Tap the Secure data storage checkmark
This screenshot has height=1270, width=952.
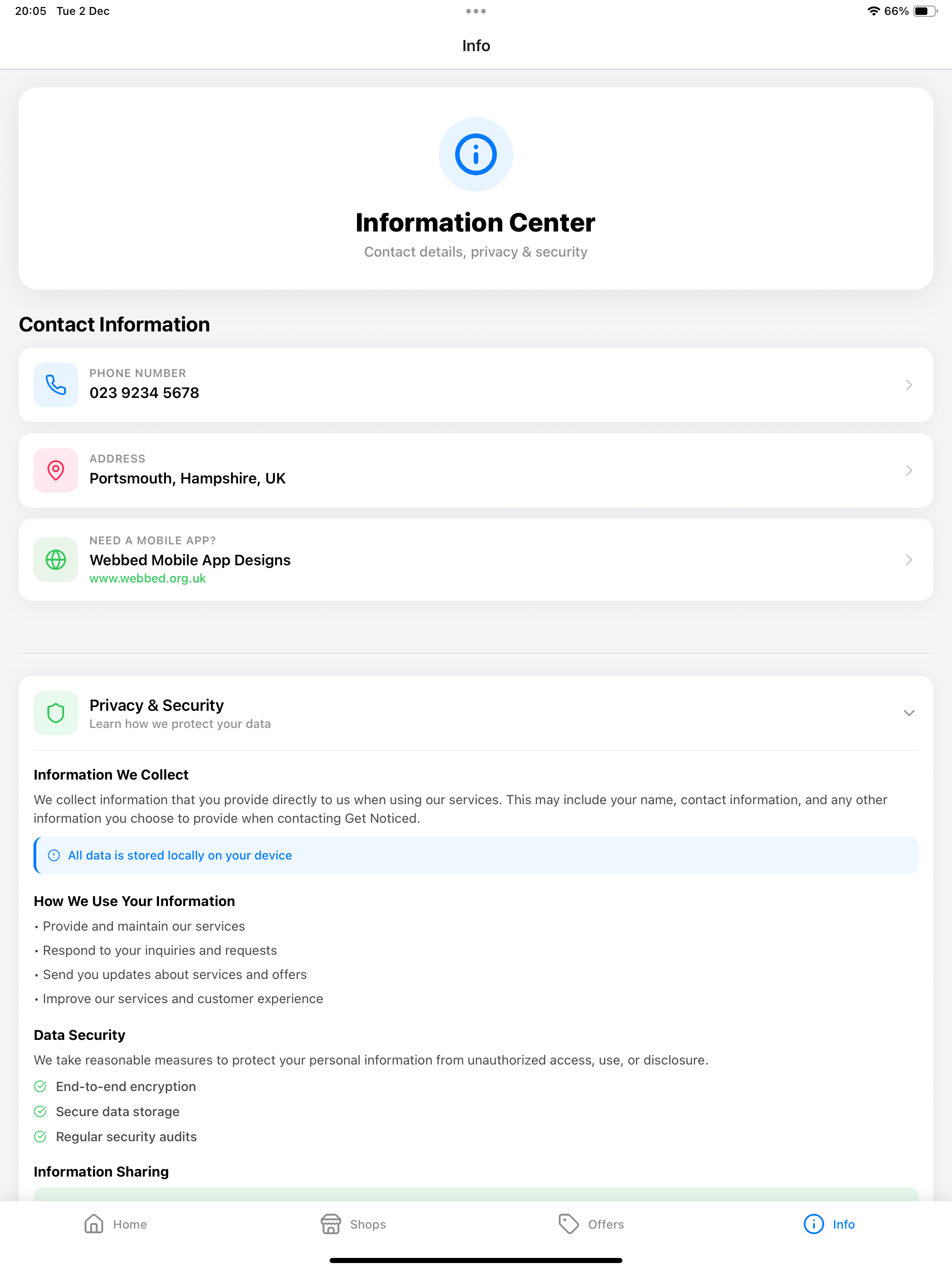coord(40,1111)
